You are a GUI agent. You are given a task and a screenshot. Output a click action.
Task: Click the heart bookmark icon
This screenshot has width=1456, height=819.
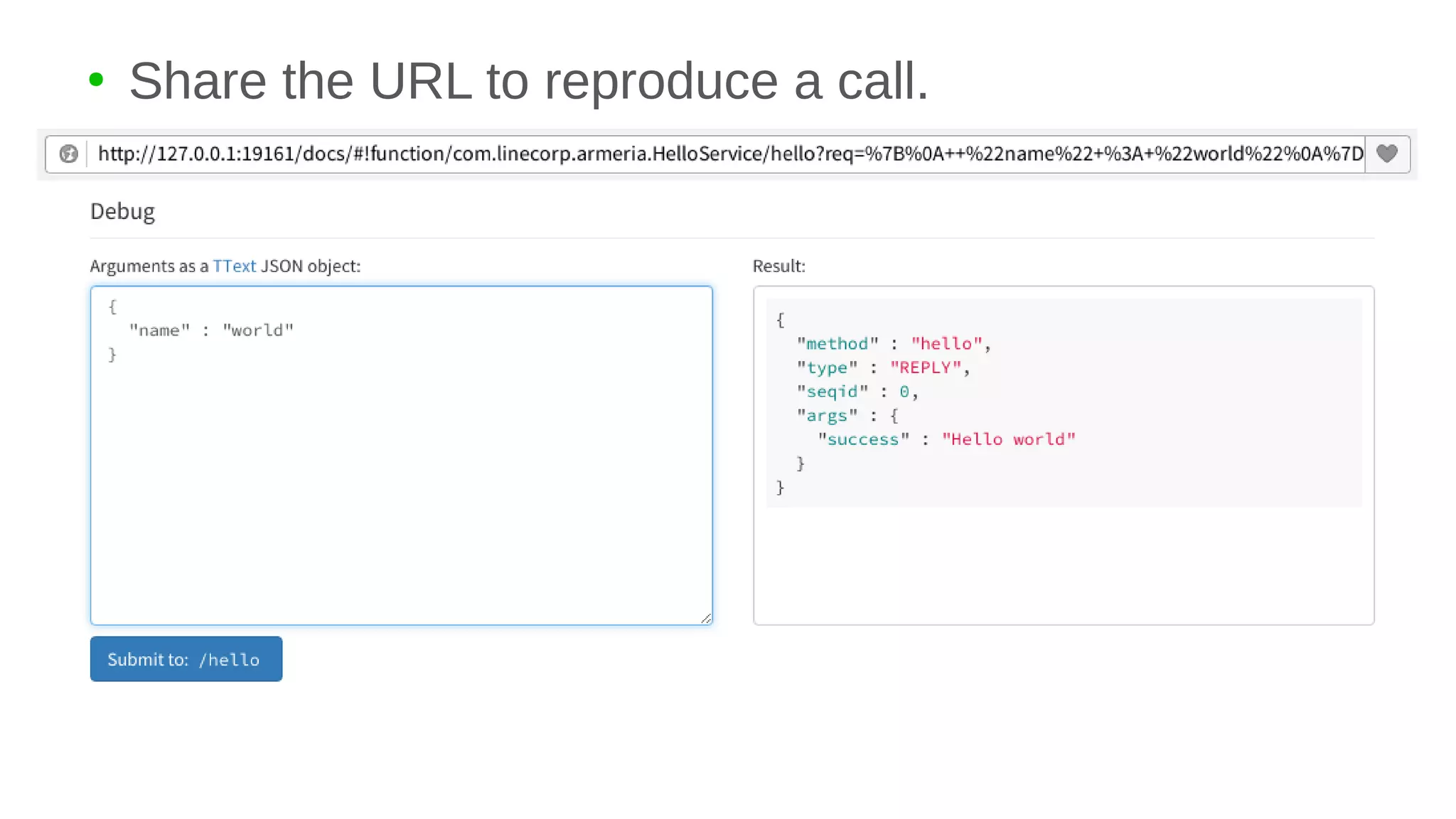(x=1386, y=154)
